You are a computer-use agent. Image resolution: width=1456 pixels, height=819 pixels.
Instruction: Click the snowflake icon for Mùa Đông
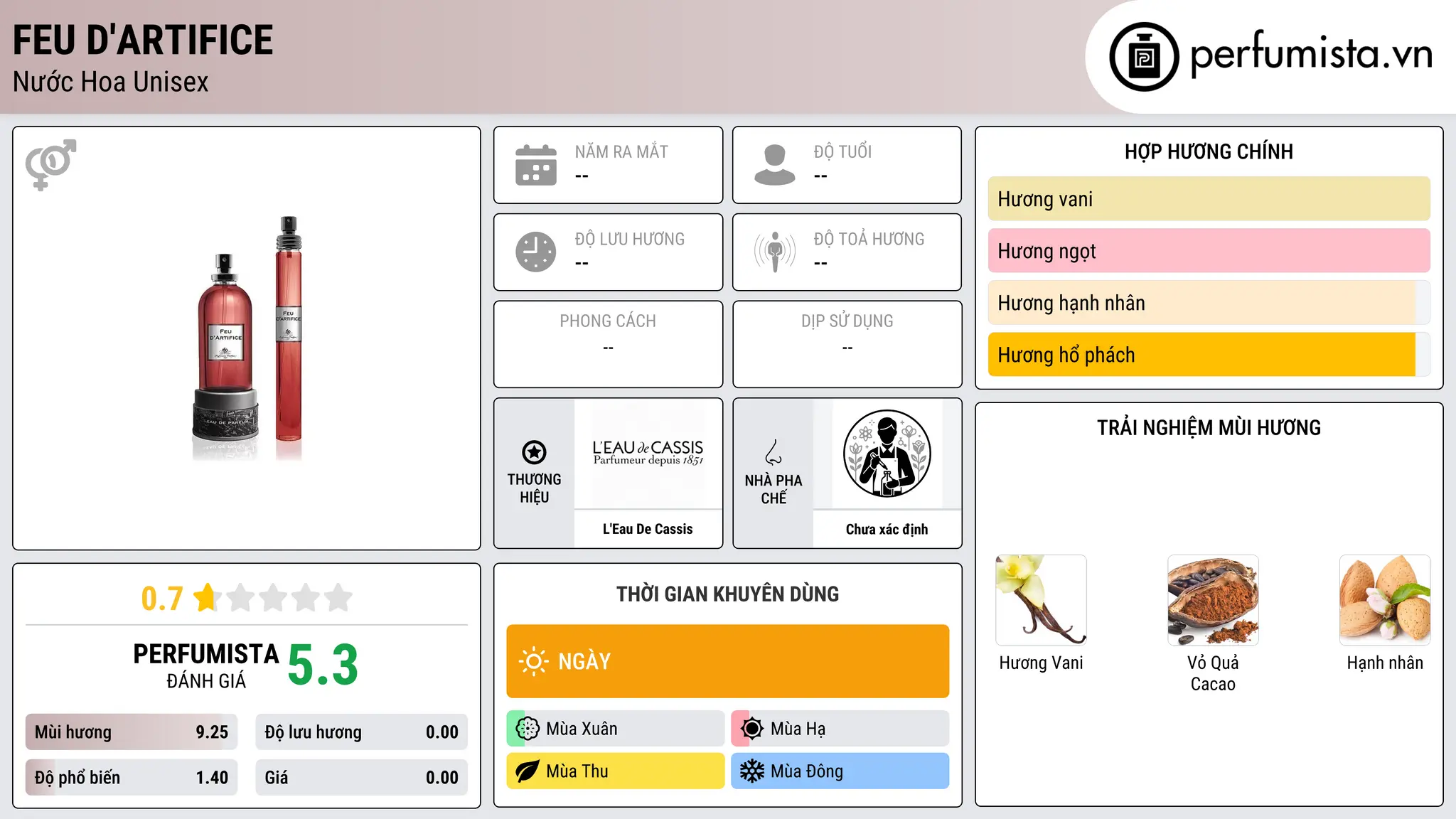[752, 771]
